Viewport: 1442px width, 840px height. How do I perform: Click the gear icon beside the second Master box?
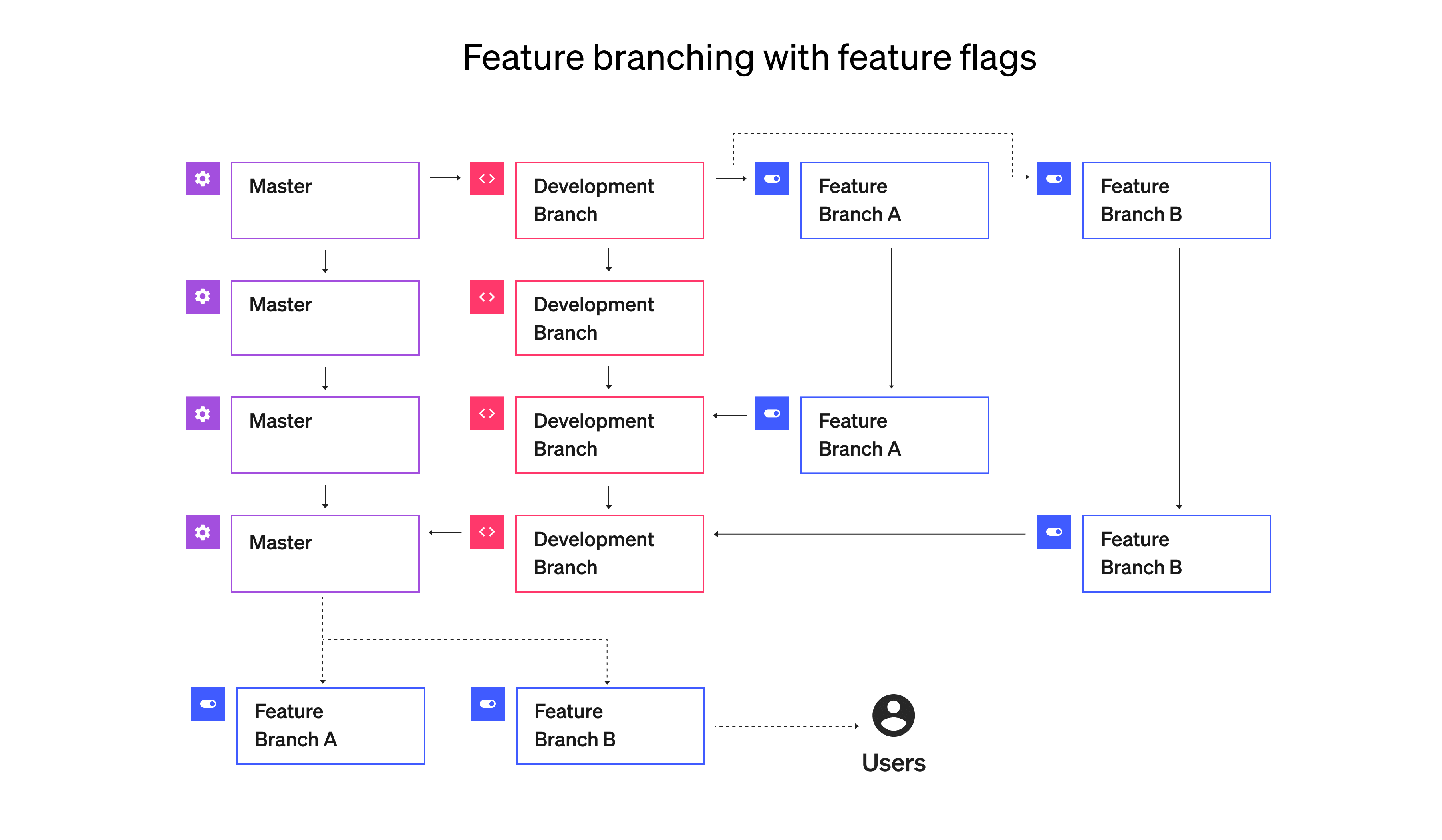[203, 297]
